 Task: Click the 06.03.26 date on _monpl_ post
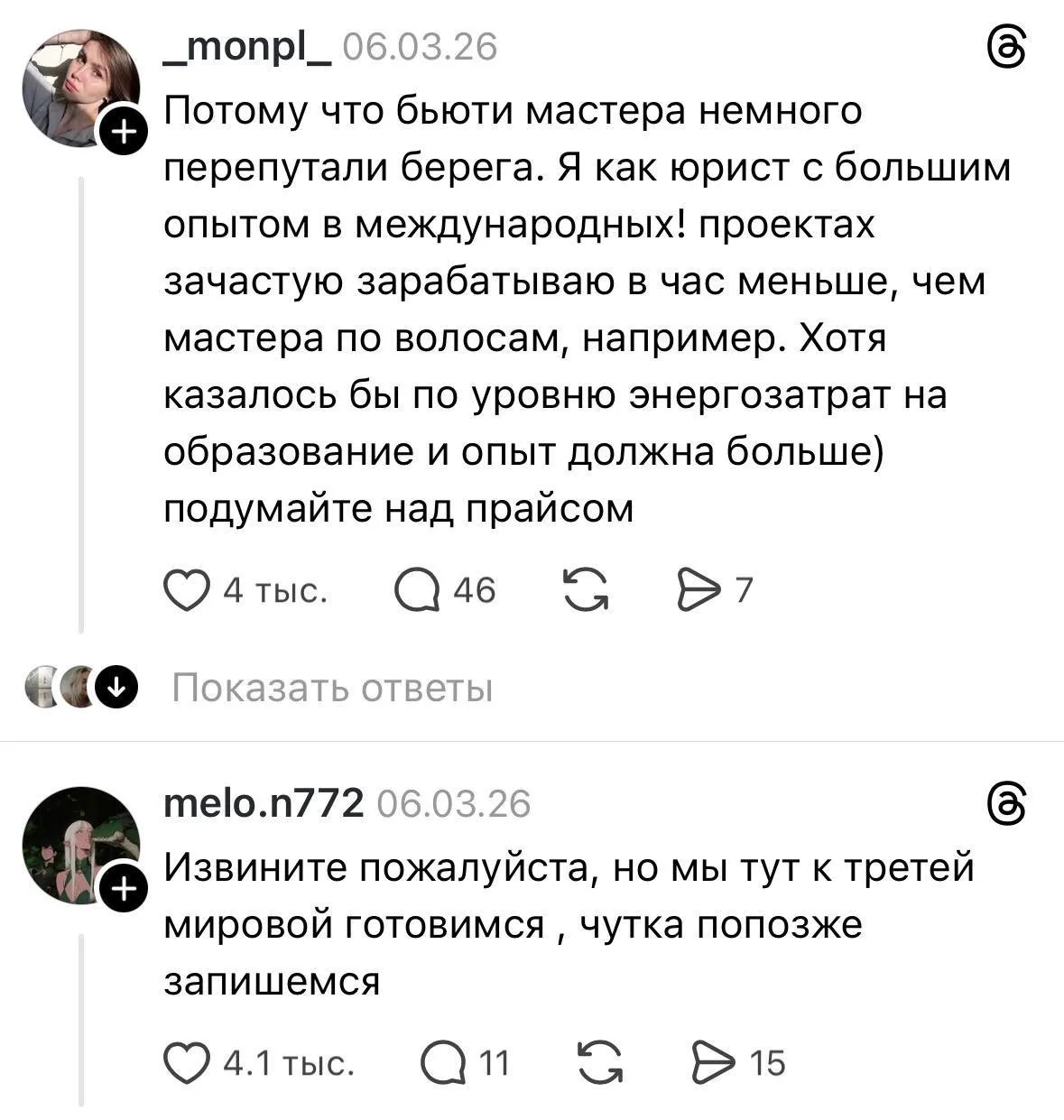pos(421,47)
